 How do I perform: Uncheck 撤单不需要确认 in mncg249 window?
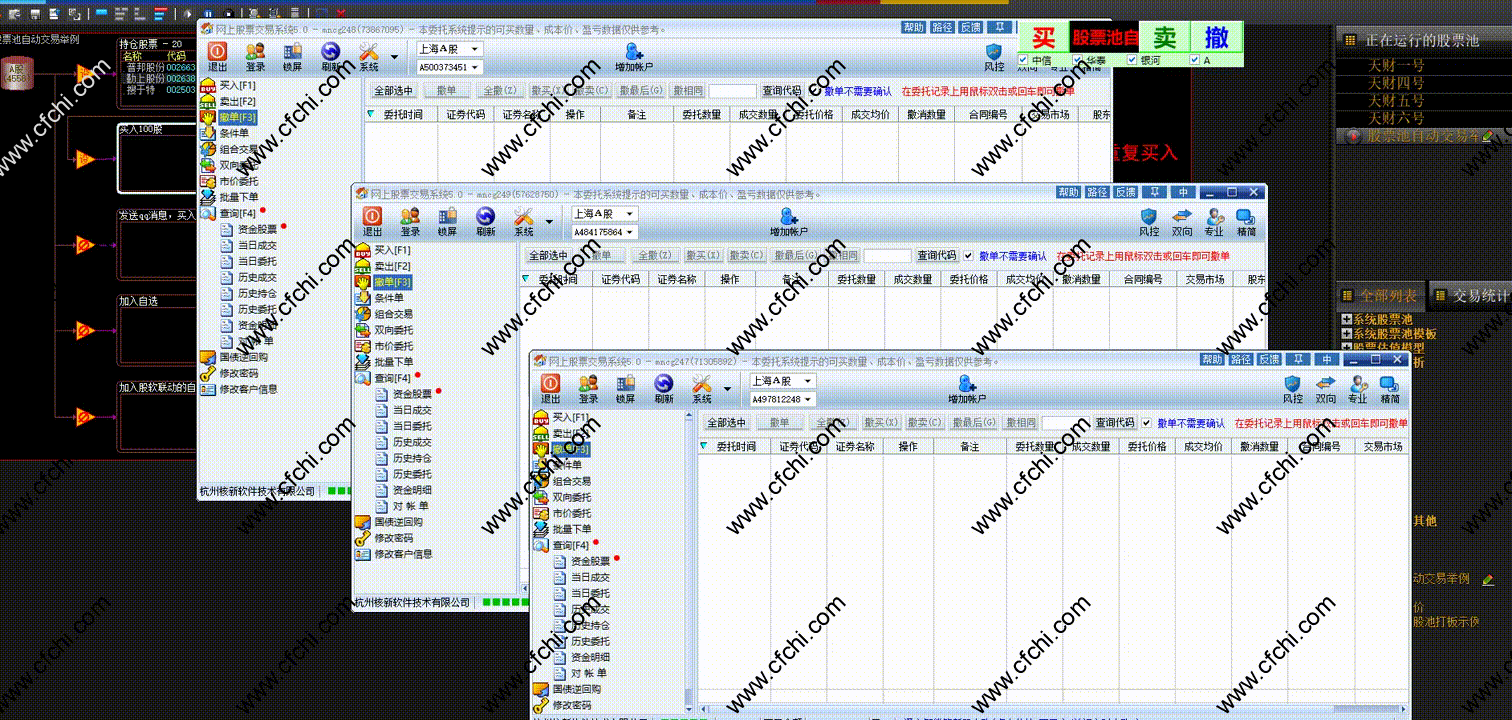pyautogui.click(x=968, y=256)
